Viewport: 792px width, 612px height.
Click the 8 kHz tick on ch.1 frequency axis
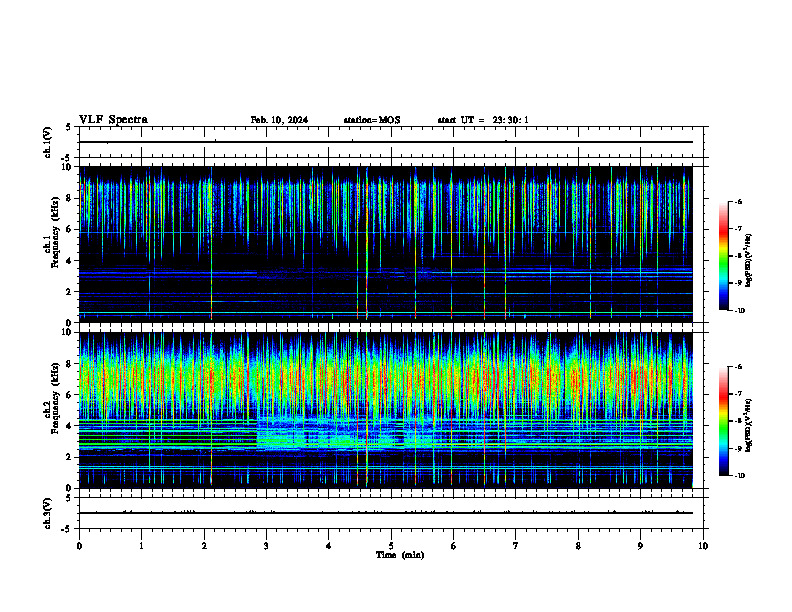point(70,198)
